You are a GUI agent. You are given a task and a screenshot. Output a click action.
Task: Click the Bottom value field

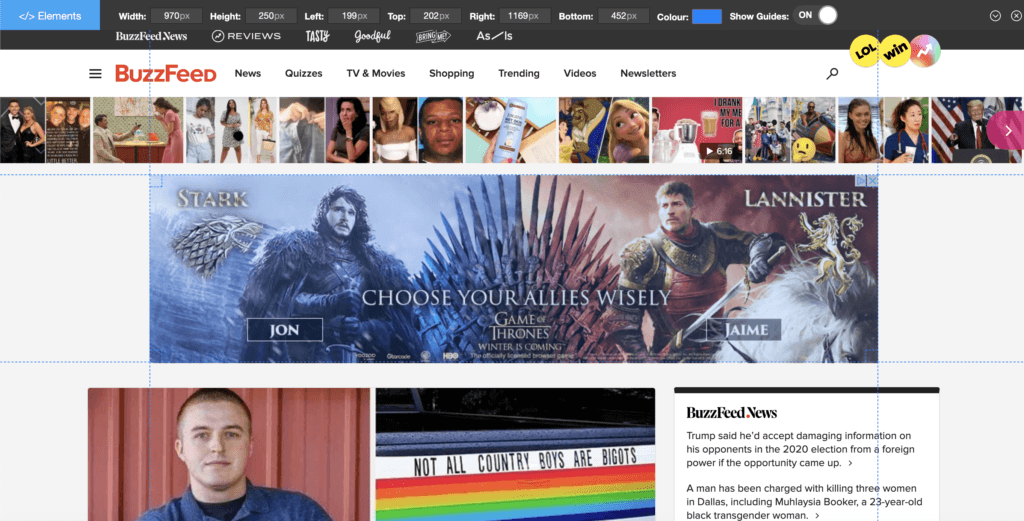point(624,16)
